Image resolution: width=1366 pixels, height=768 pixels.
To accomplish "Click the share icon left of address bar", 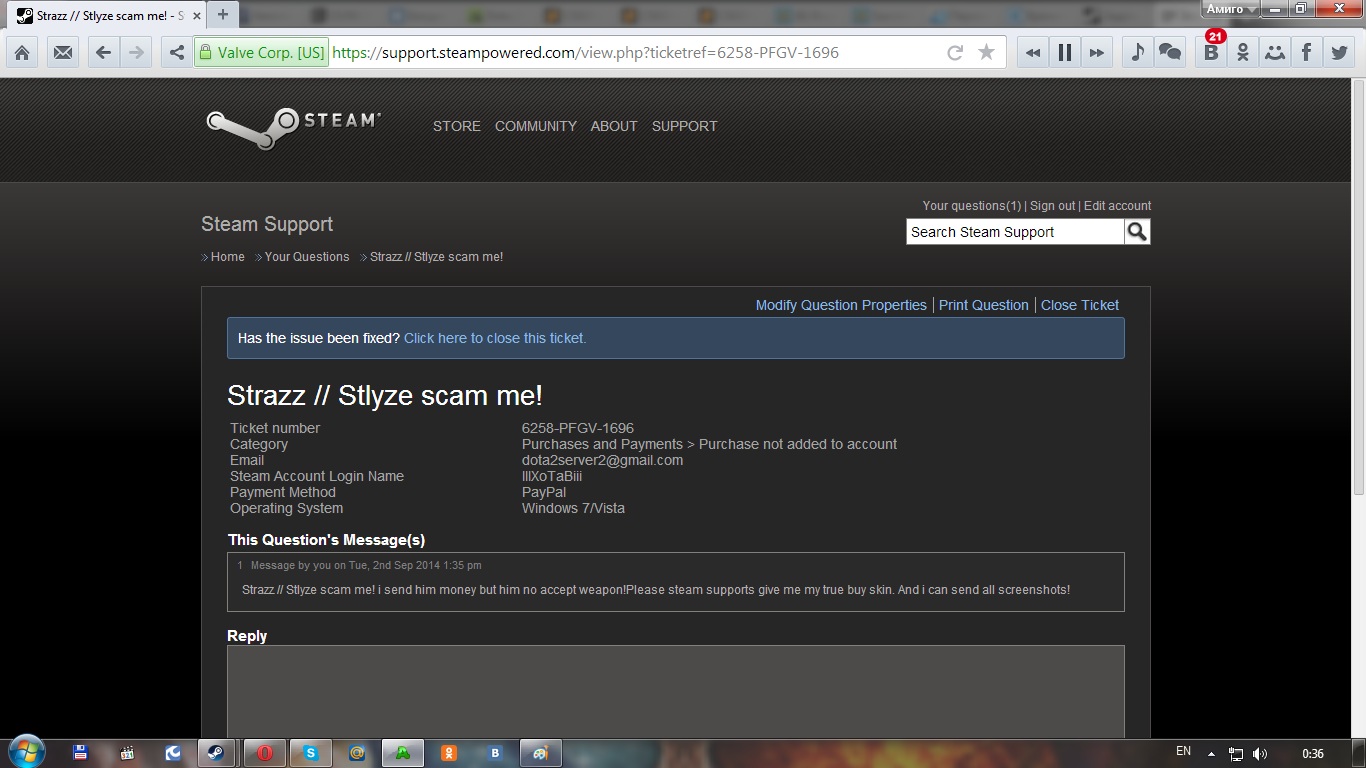I will click(177, 53).
